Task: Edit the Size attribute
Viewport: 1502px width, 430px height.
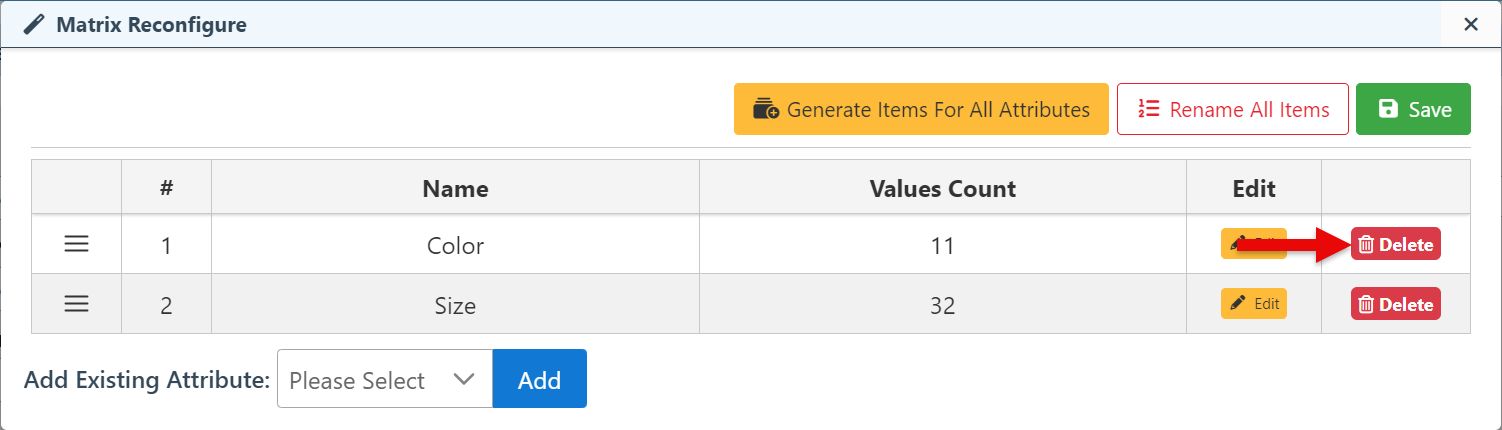Action: (1253, 304)
